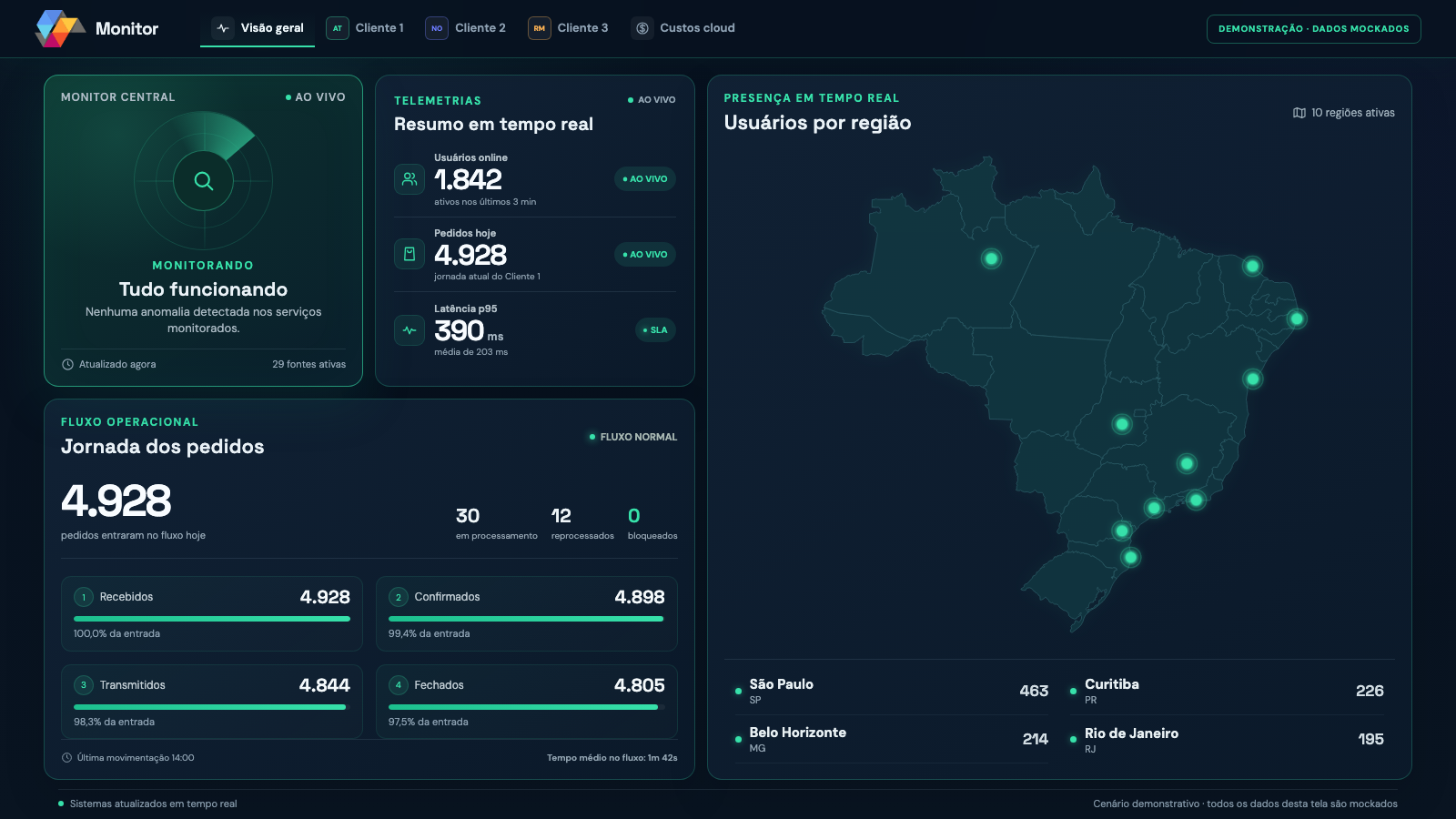
Task: Click the 0 bloqueados value
Action: coord(634,516)
